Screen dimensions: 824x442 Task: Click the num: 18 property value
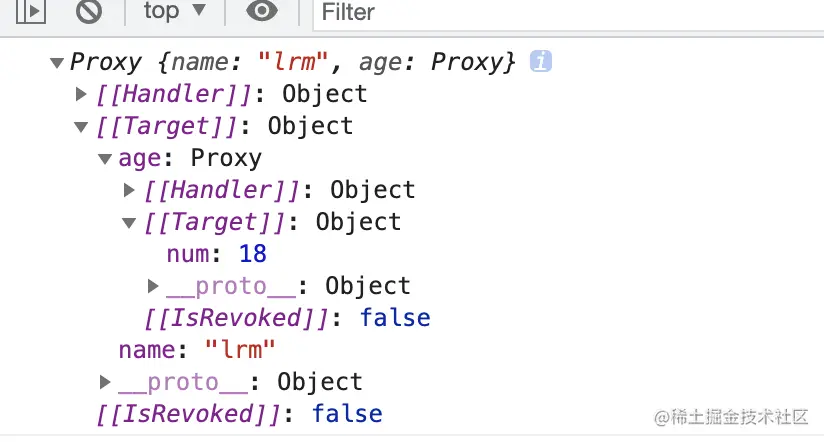pos(252,254)
